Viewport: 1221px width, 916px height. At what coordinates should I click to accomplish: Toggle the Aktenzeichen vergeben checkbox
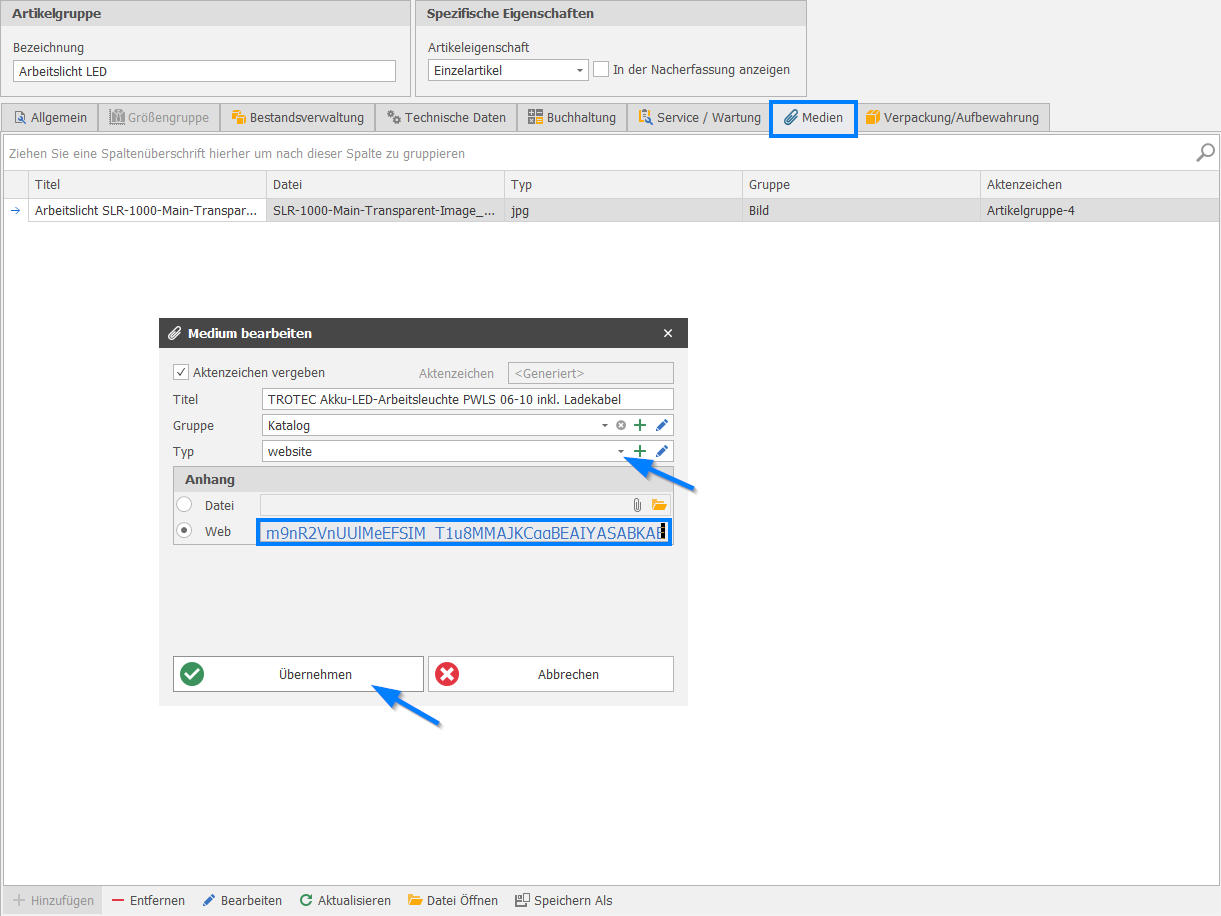181,372
